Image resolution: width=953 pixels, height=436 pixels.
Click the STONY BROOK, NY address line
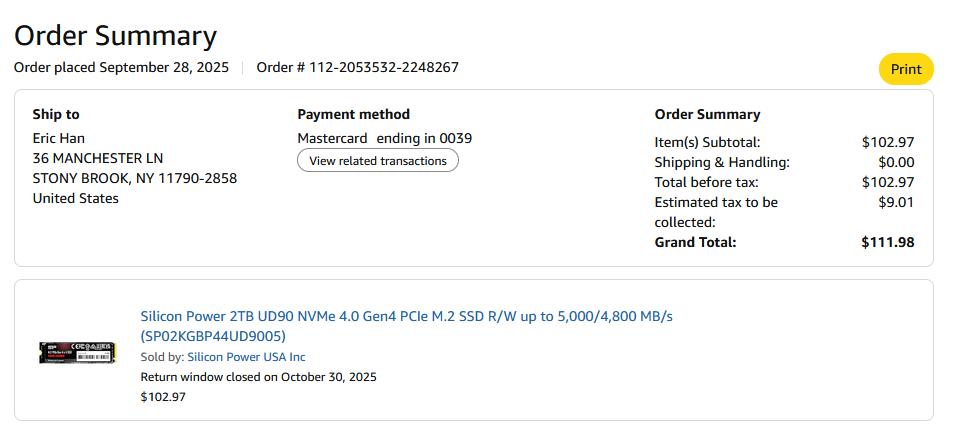point(134,178)
